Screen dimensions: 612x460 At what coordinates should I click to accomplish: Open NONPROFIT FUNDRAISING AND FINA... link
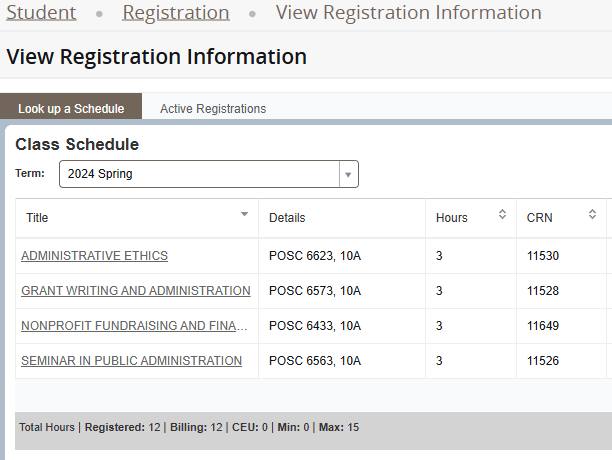click(x=134, y=326)
